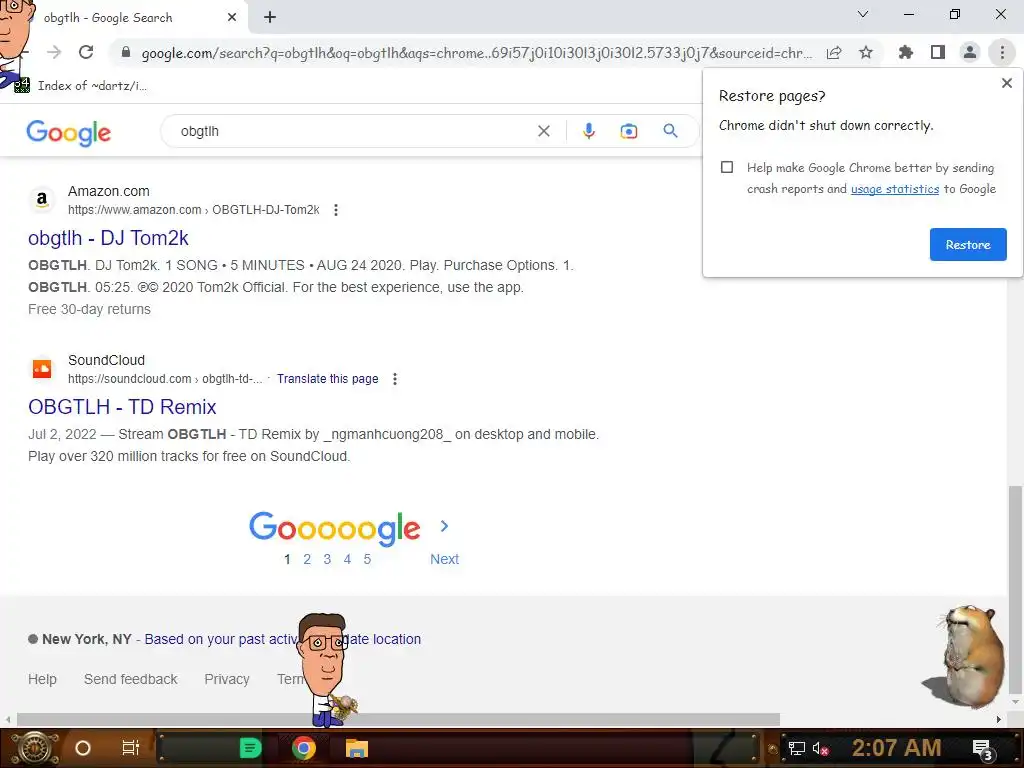Click the next-page chevron beside Goooooogle

coord(444,526)
